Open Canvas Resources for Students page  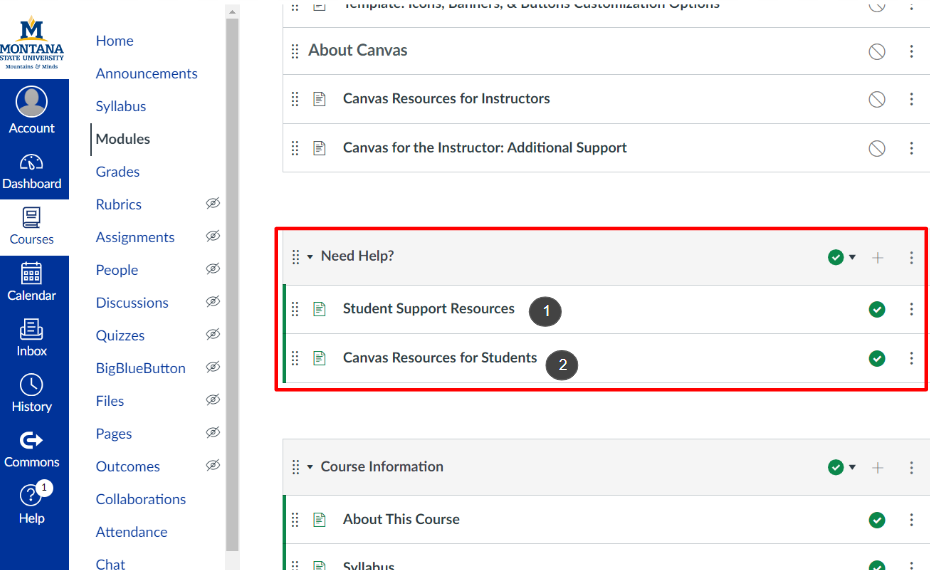point(439,358)
